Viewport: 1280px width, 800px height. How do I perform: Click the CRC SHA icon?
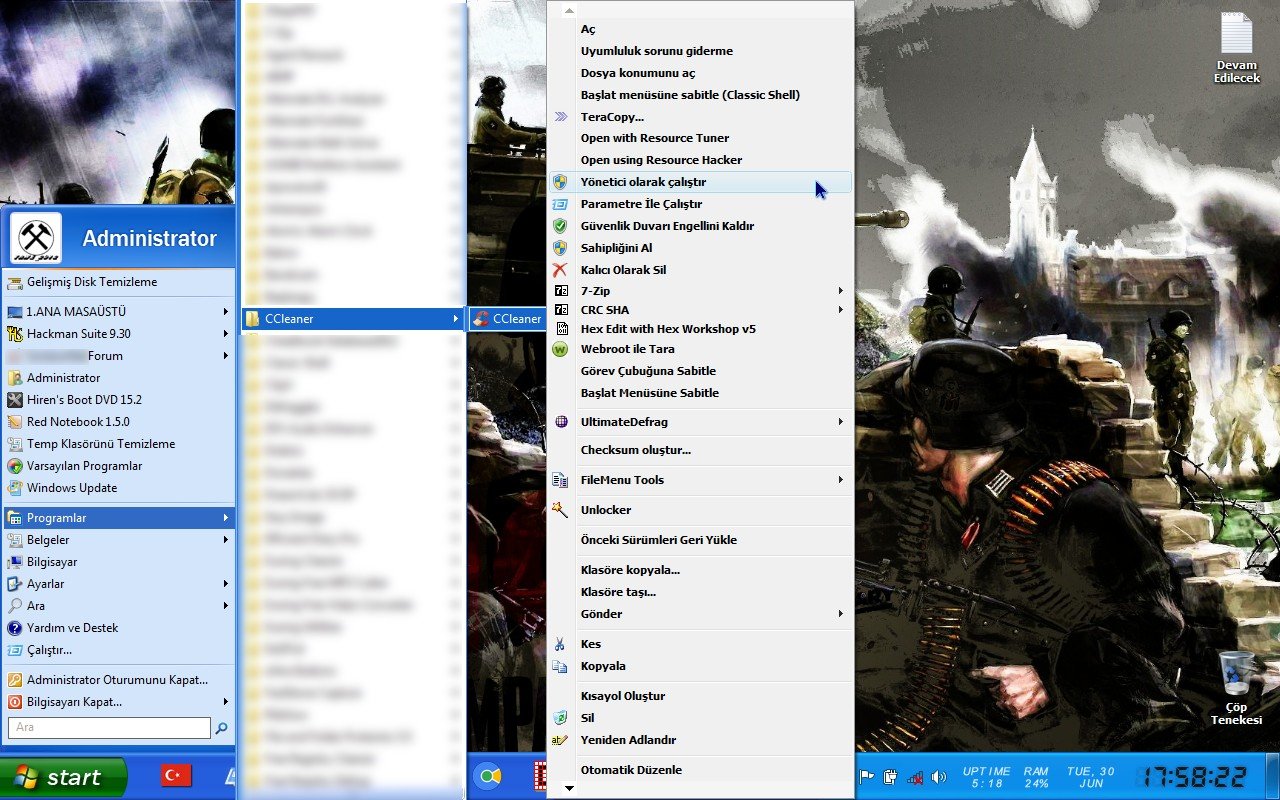(x=561, y=310)
